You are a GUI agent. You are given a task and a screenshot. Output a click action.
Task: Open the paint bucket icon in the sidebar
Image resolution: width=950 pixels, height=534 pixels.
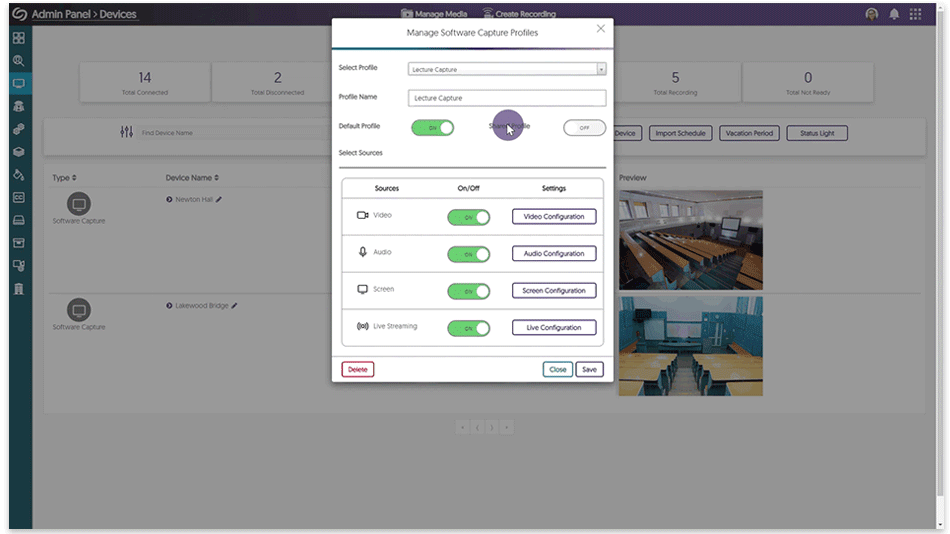pos(19,175)
